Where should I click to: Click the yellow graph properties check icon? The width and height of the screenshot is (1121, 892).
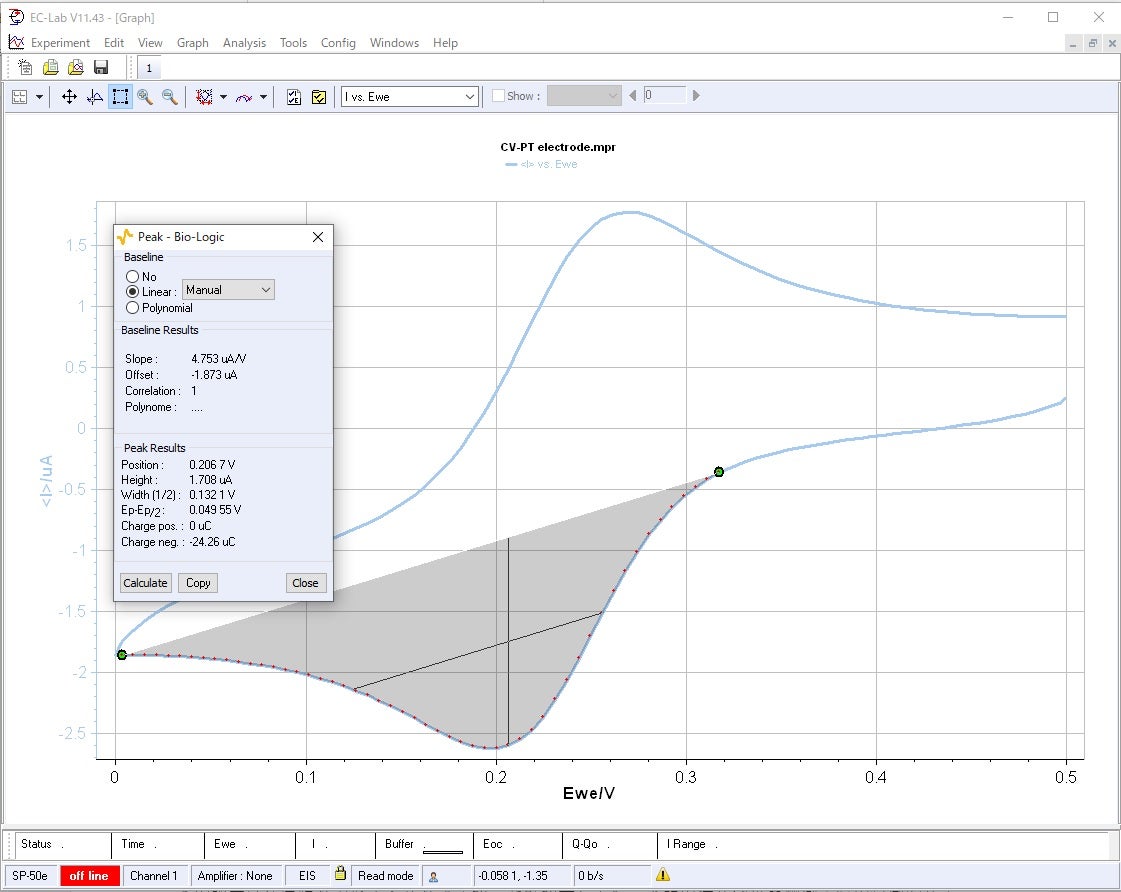(319, 96)
